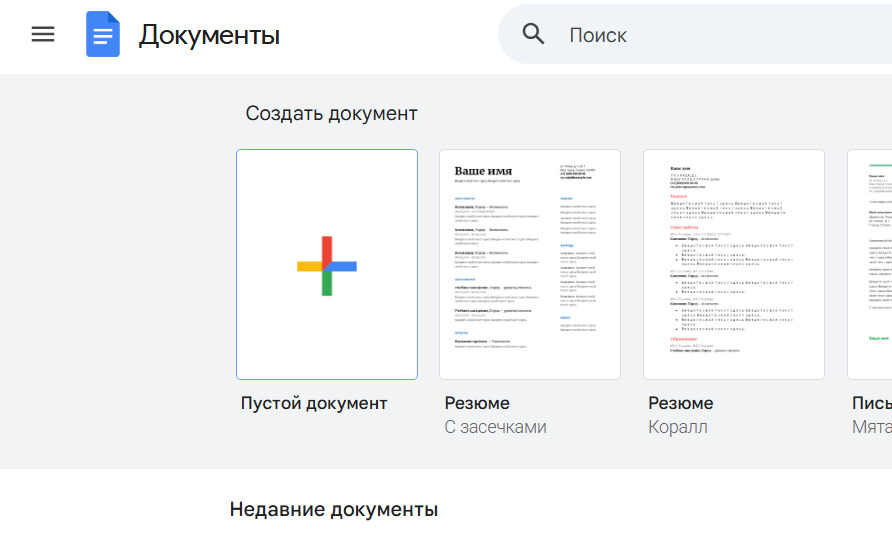This screenshot has width=892, height=538.
Task: Focus the Поиск search field
Action: 700,35
